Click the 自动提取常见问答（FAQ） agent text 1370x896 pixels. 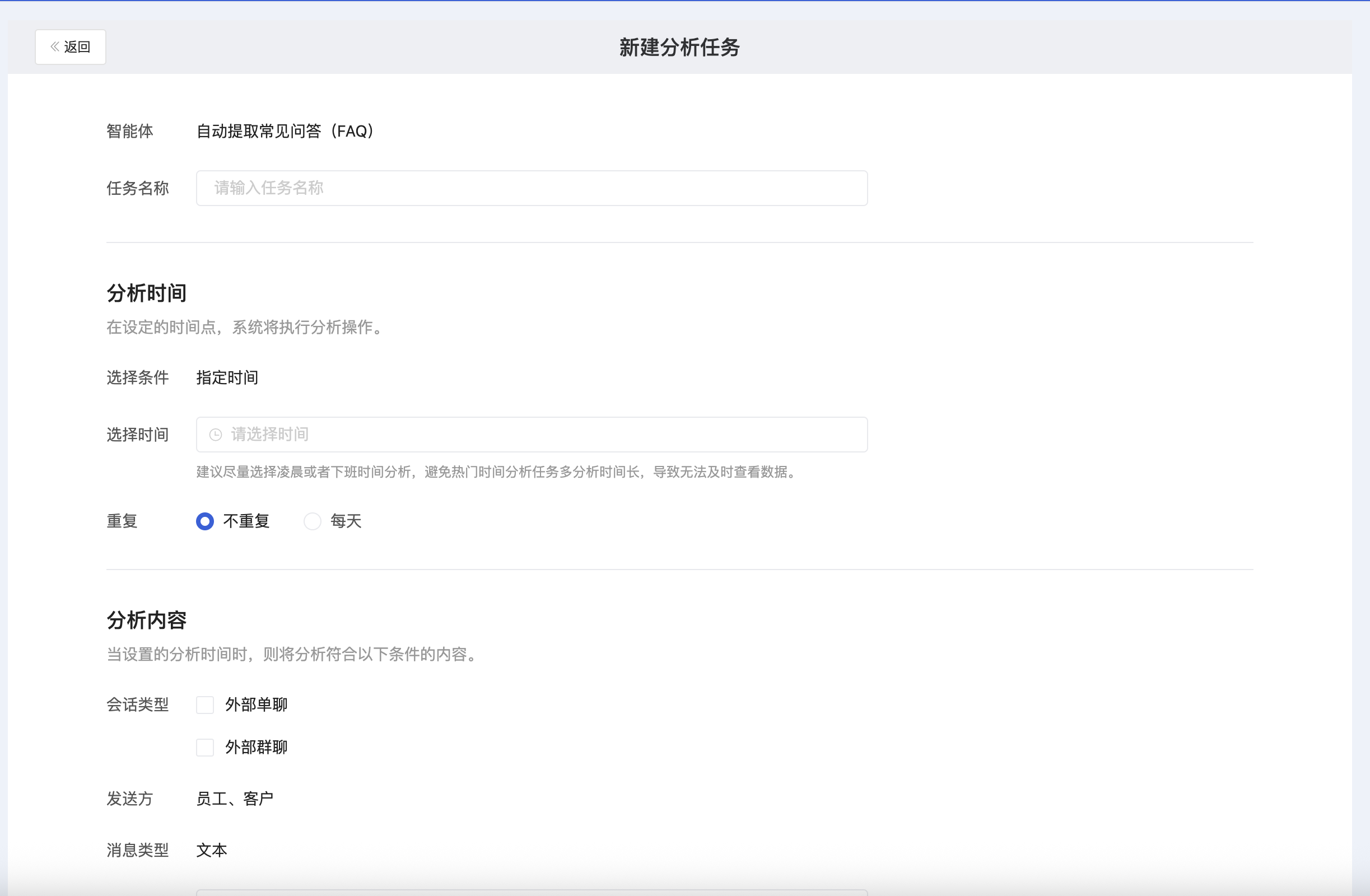click(286, 131)
